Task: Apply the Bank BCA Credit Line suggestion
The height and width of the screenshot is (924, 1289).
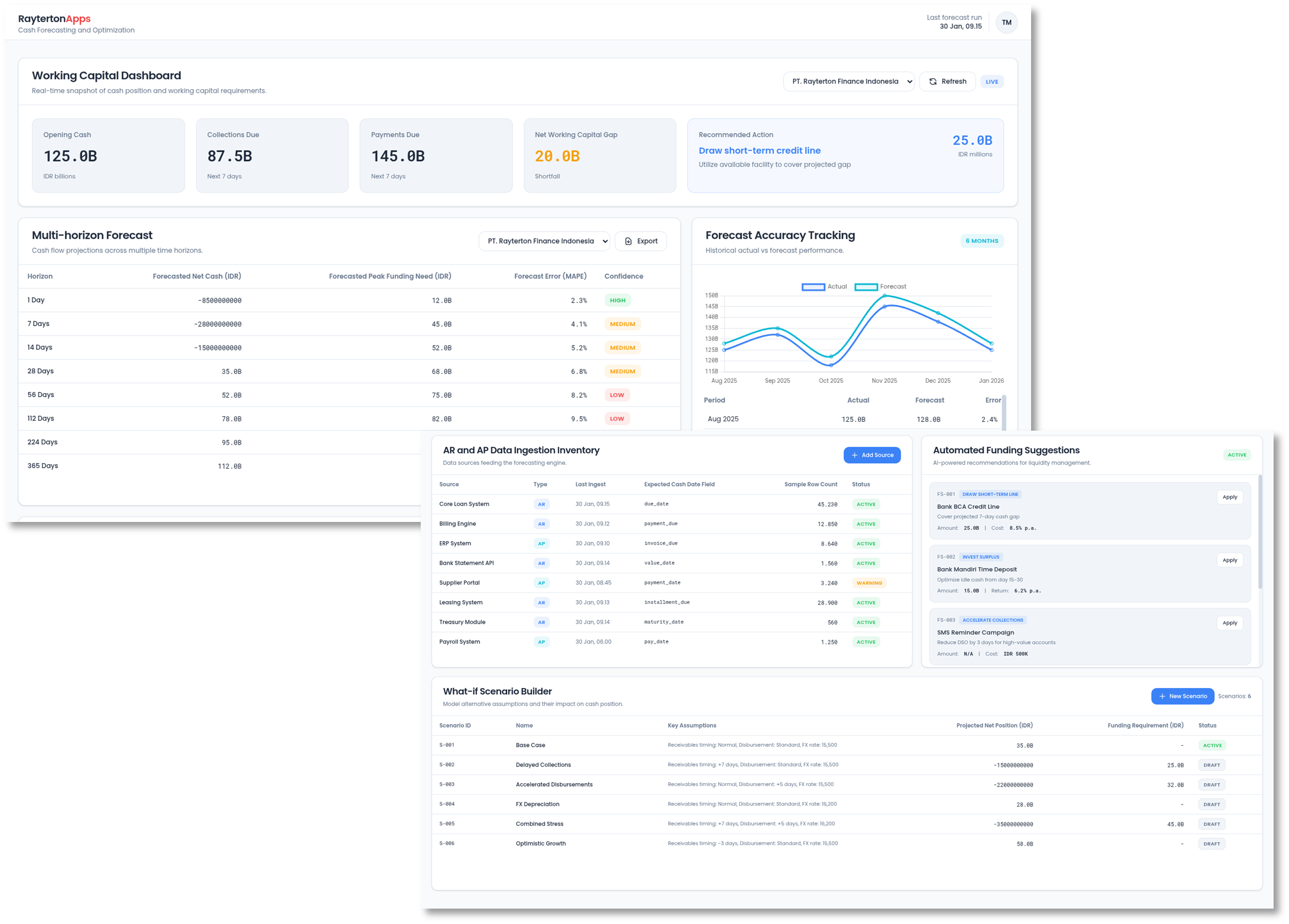Action: pos(1230,497)
